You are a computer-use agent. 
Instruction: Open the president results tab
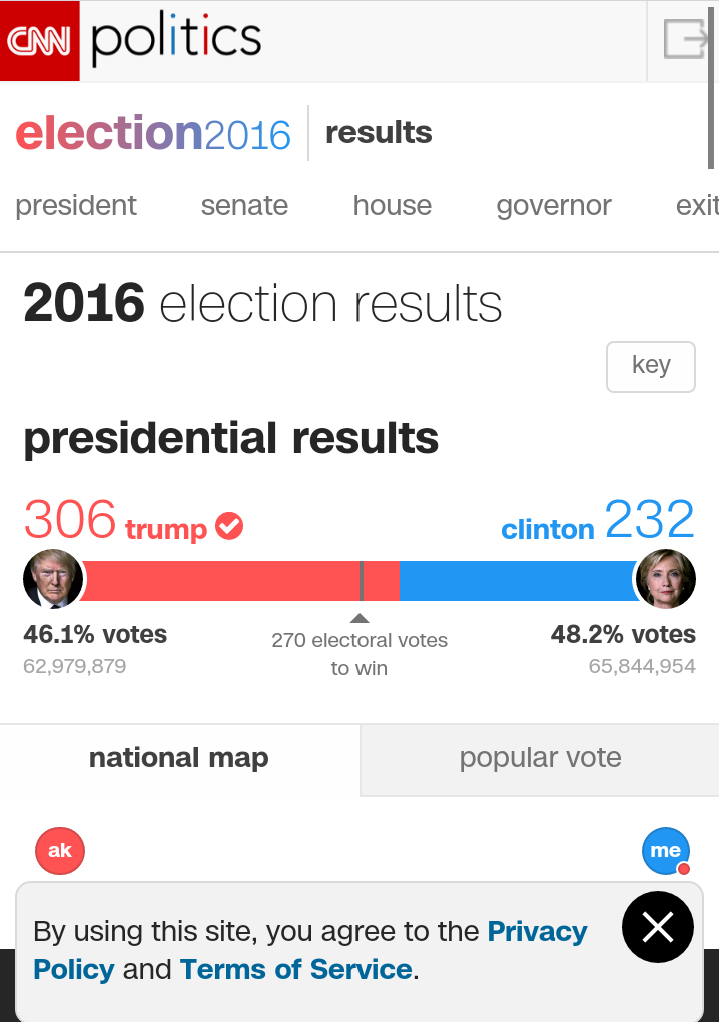pyautogui.click(x=76, y=206)
